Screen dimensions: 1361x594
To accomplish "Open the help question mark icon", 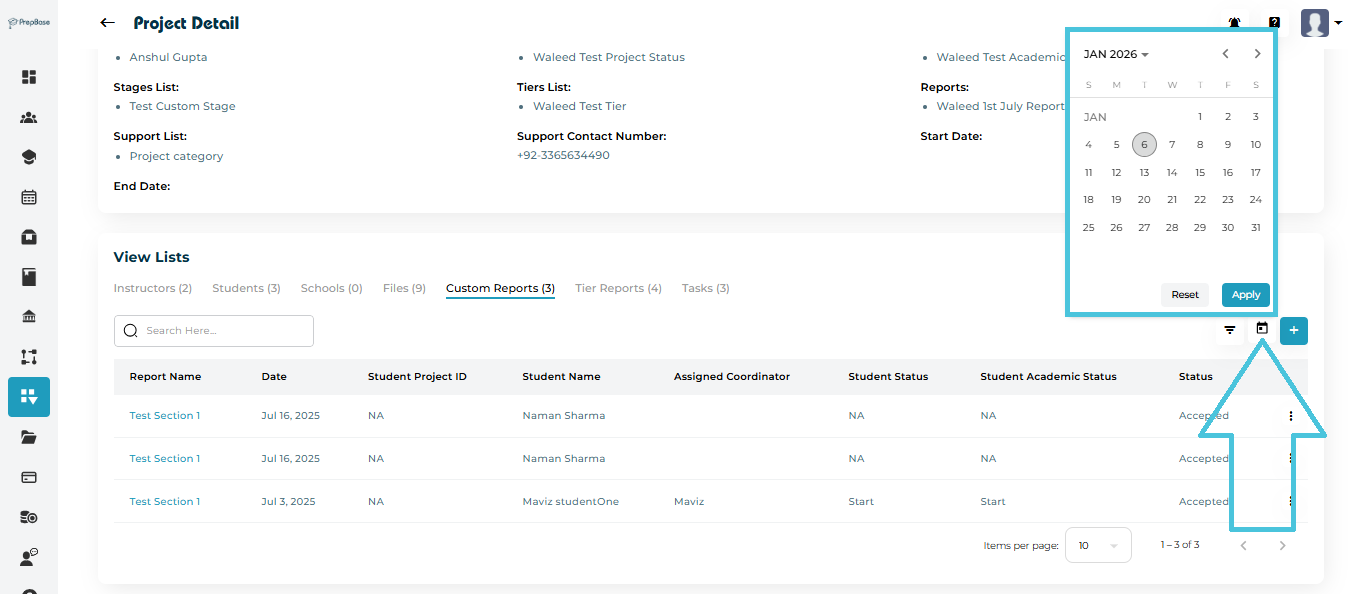I will click(1274, 23).
